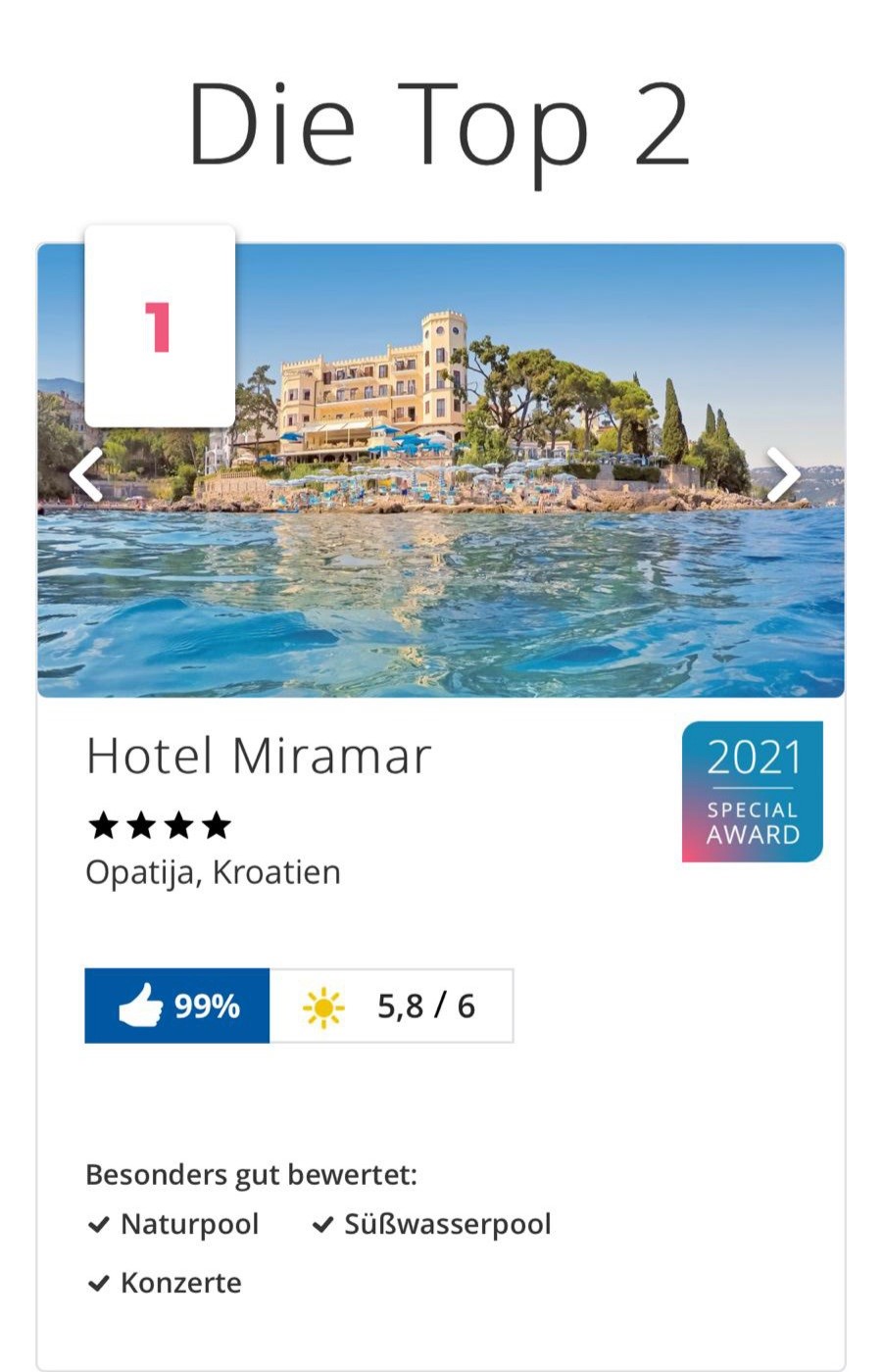Open the Hotel Miramar title link

(259, 757)
